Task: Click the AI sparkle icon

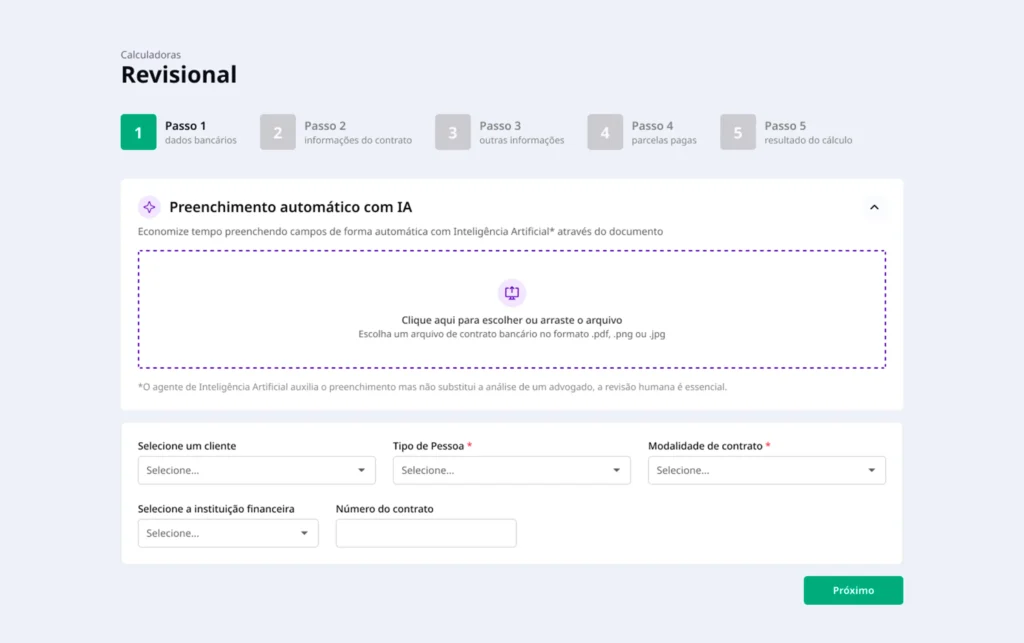Action: coord(149,207)
